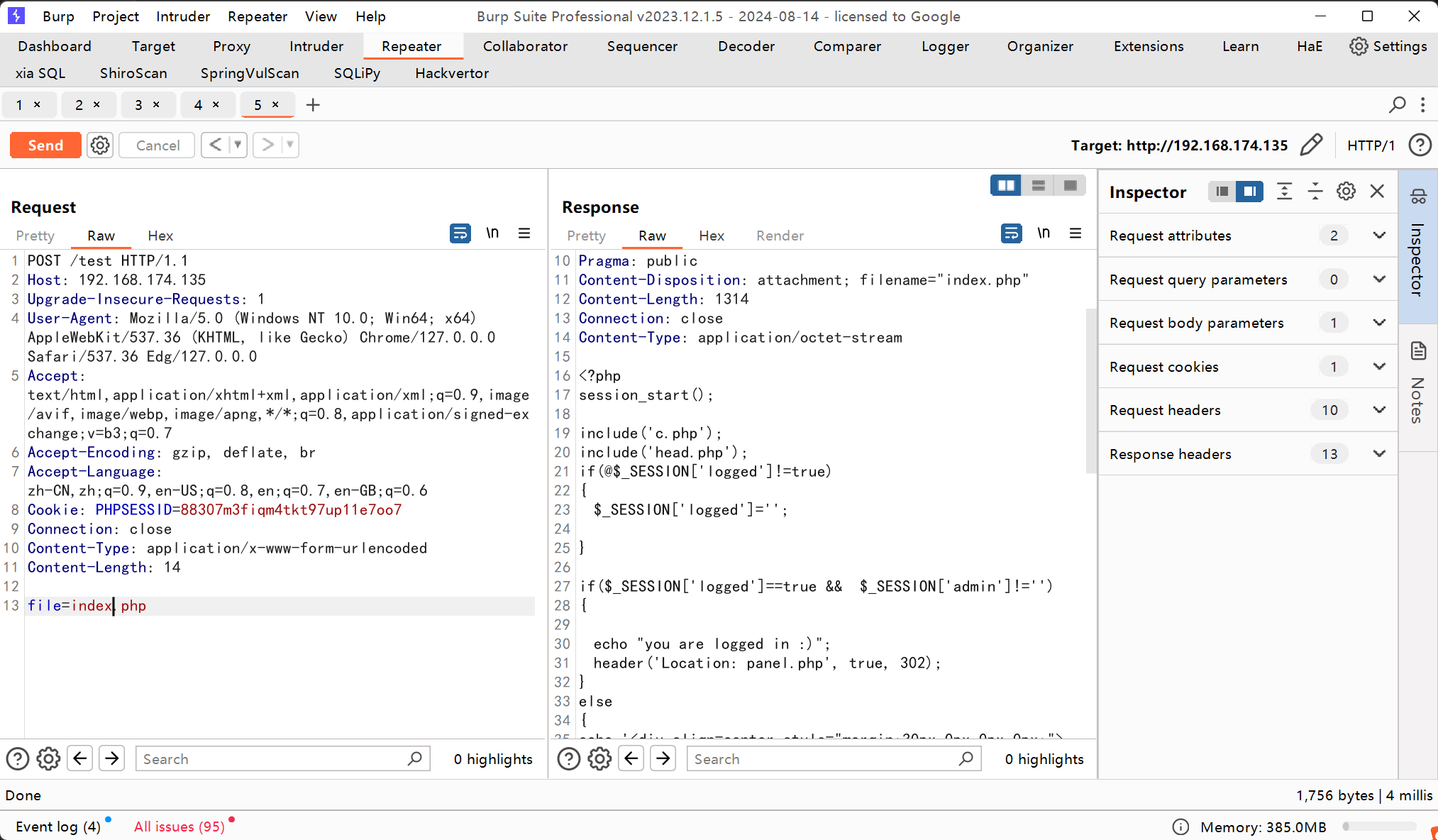1438x840 pixels.
Task: Open Request search settings gear
Action: pyautogui.click(x=48, y=759)
